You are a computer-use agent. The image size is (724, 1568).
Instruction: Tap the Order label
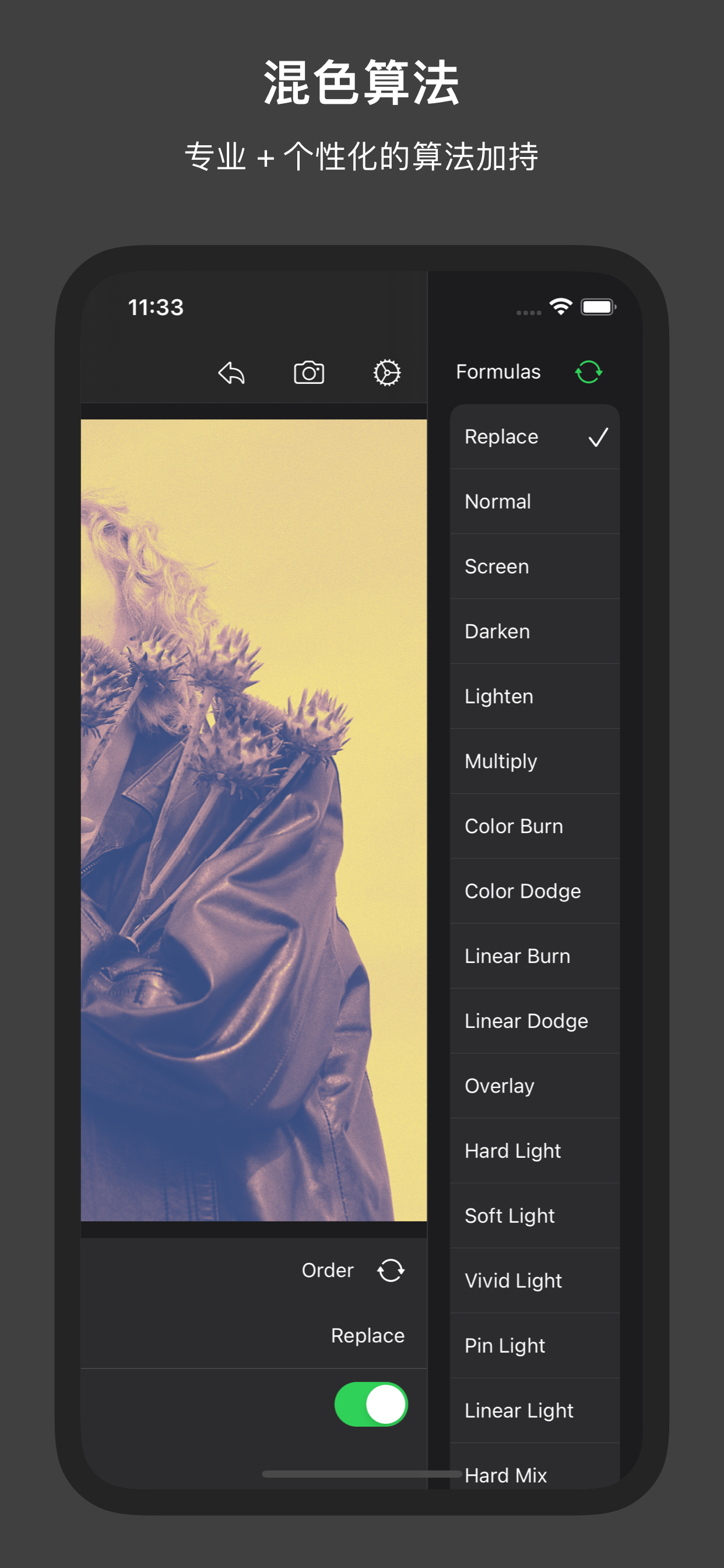coord(328,1270)
